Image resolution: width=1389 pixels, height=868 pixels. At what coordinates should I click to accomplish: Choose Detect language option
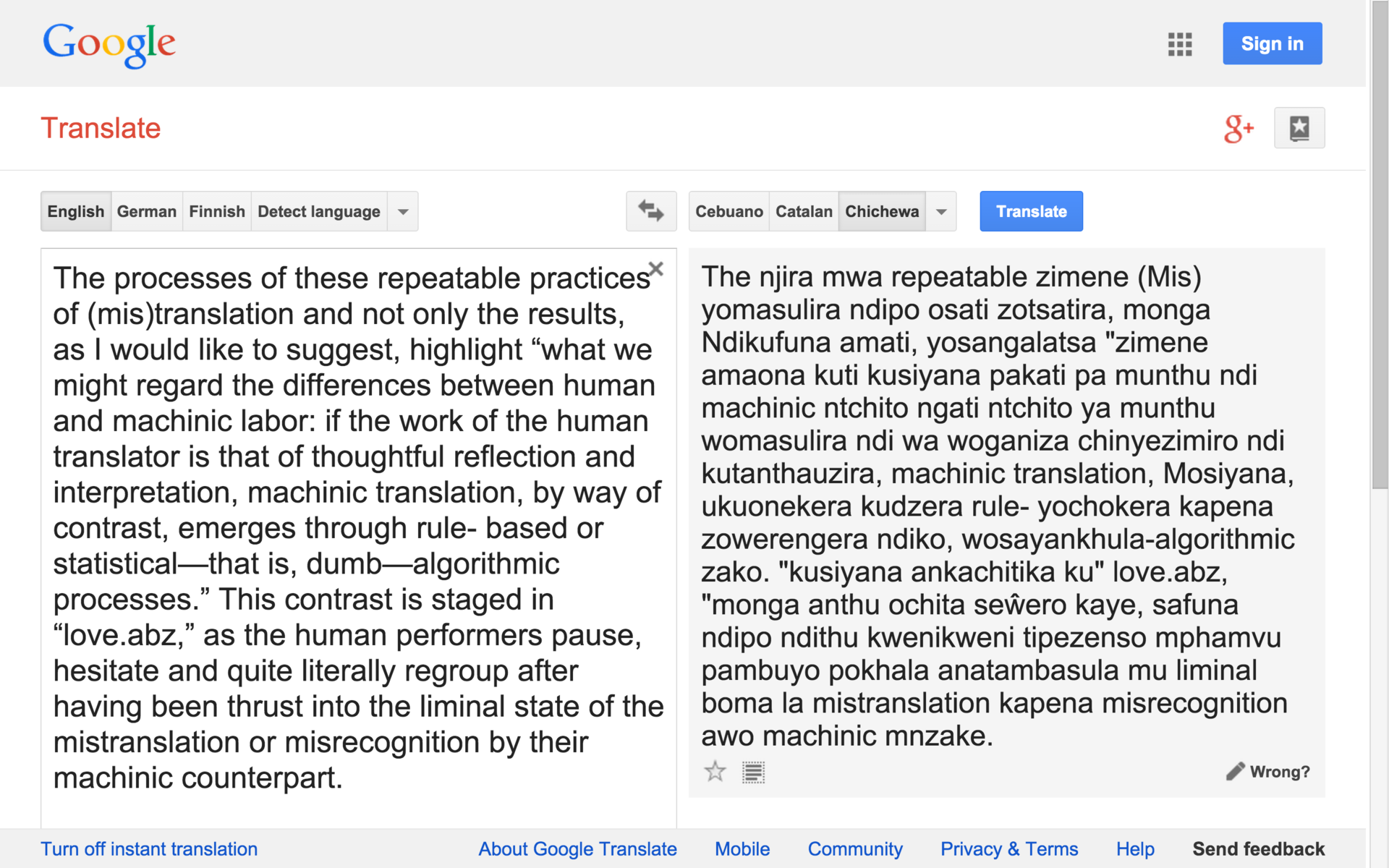tap(318, 211)
